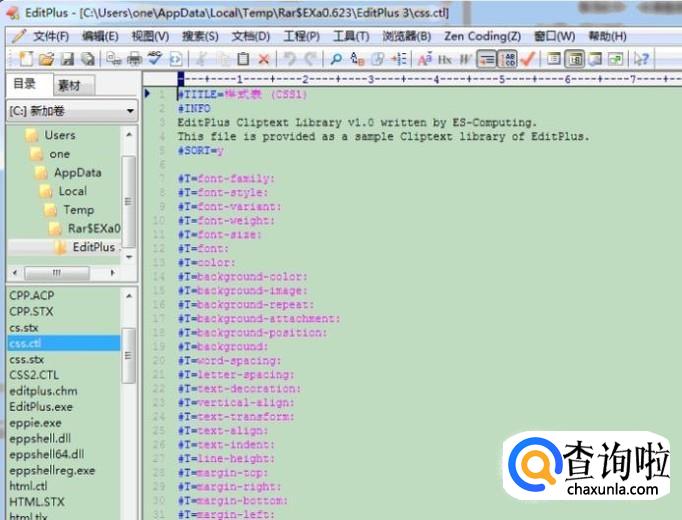Switch to the 素材 tab
682x520 pixels.
click(x=74, y=85)
